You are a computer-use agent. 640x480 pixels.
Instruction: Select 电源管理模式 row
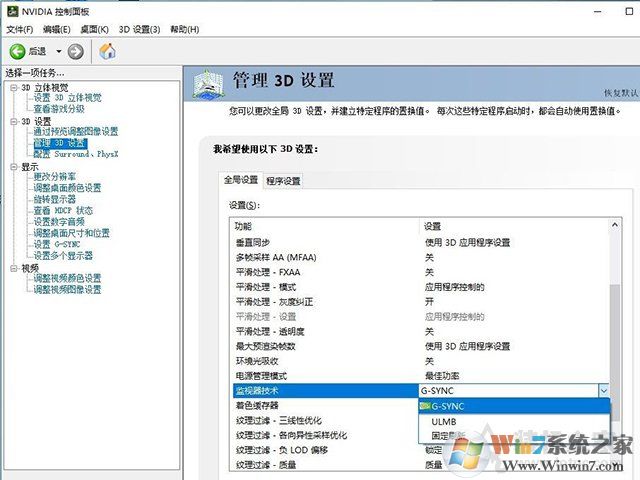(x=420, y=376)
